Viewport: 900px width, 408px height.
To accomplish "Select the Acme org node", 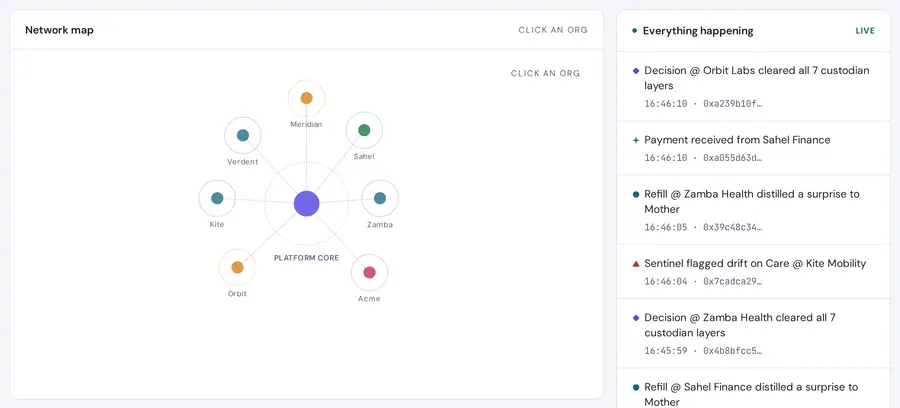I will pyautogui.click(x=370, y=273).
